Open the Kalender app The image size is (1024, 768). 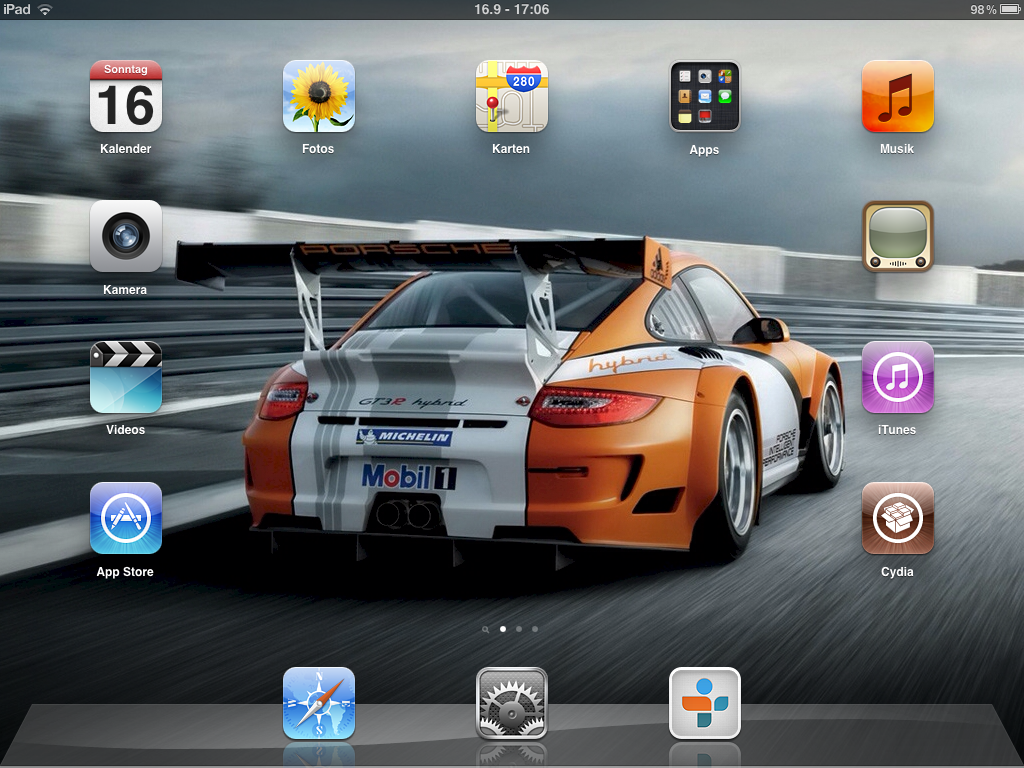tap(125, 97)
